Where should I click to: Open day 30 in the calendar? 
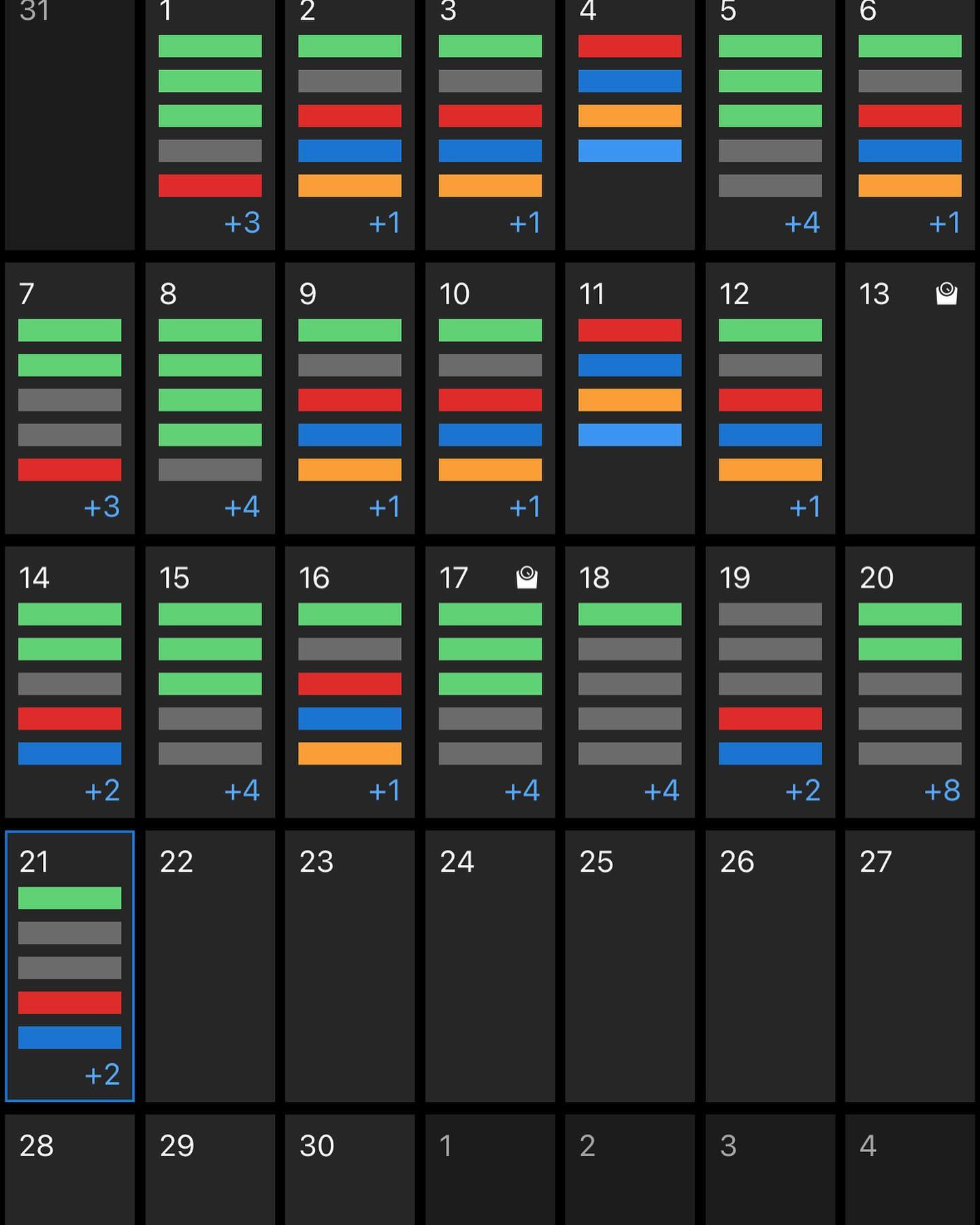(x=350, y=1171)
